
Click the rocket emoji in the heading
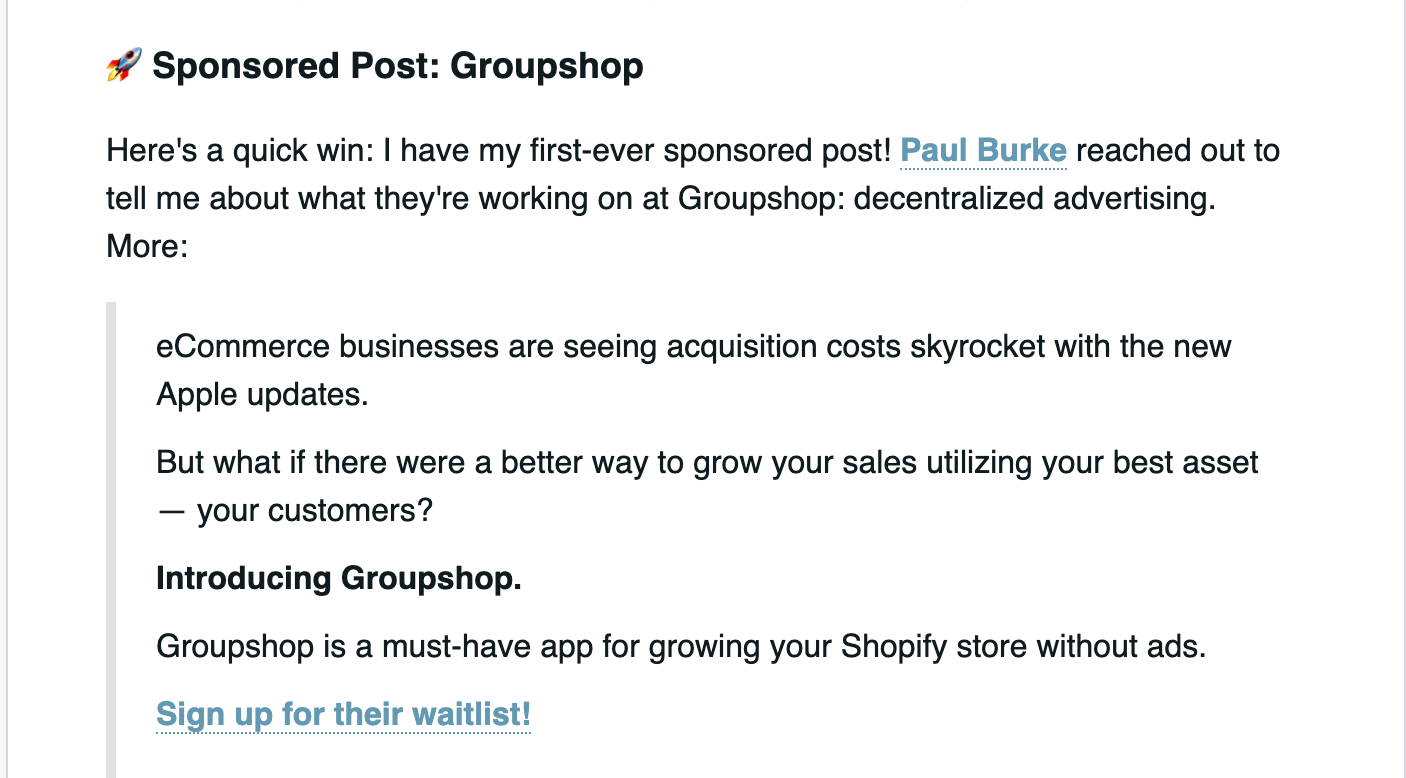tap(124, 66)
